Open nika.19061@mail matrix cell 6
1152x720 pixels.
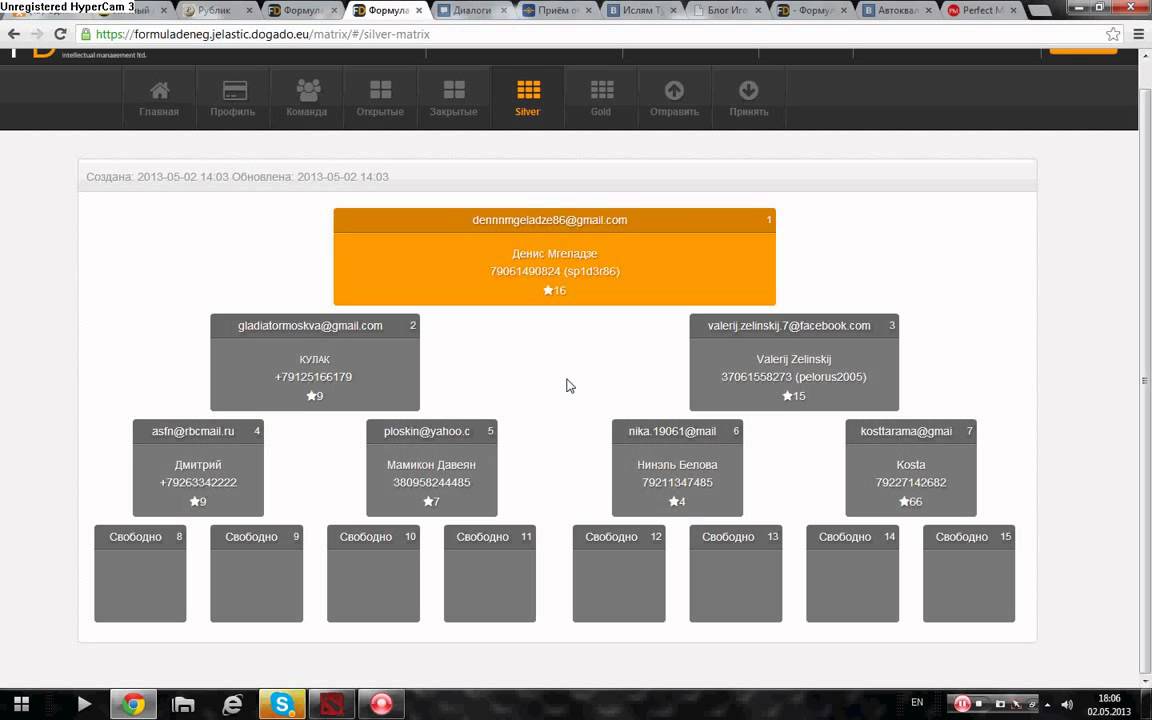coord(677,468)
